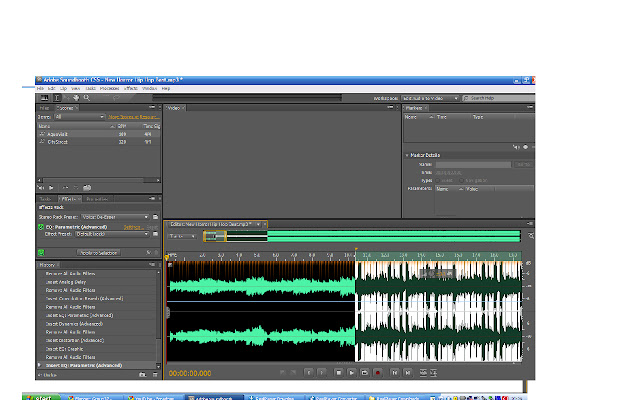The width and height of the screenshot is (640, 400).
Task: Select the Zoom magnifier tool in toolbar
Action: tap(87, 98)
